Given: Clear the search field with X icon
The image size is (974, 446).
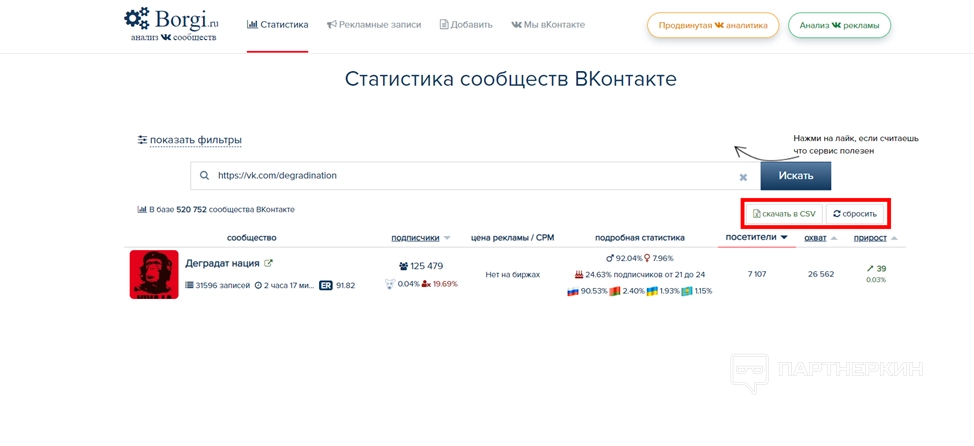Looking at the screenshot, I should (x=743, y=177).
